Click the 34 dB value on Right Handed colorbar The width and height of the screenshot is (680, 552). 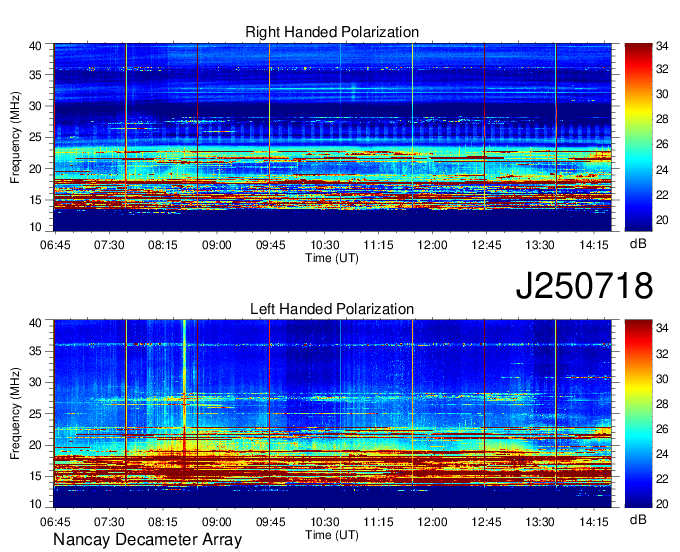pos(662,46)
